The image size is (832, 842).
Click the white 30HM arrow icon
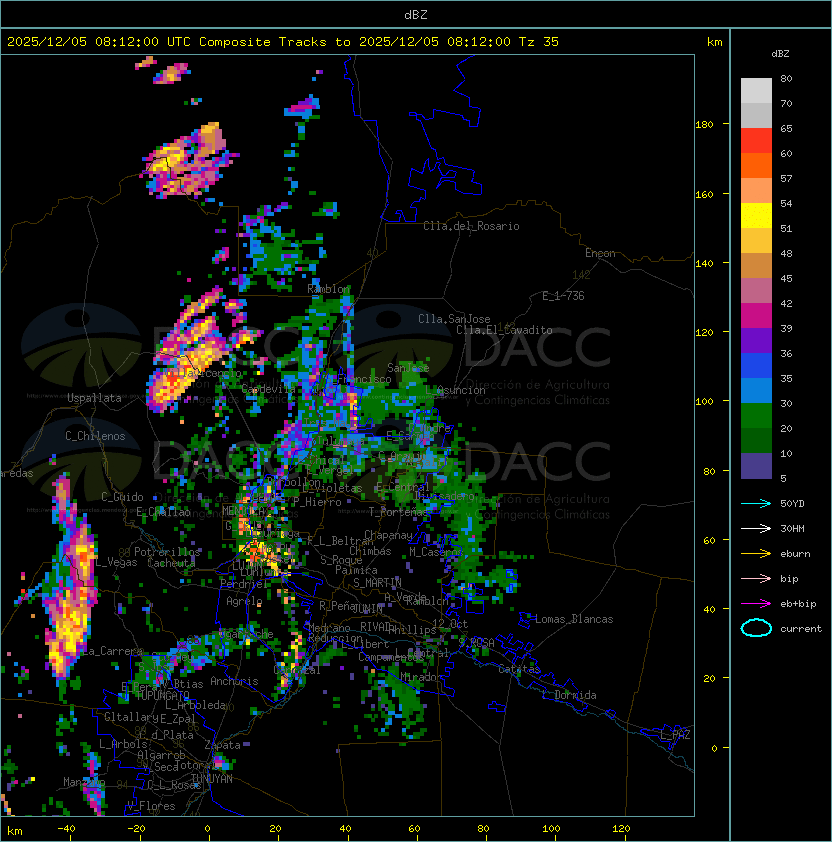click(x=756, y=528)
